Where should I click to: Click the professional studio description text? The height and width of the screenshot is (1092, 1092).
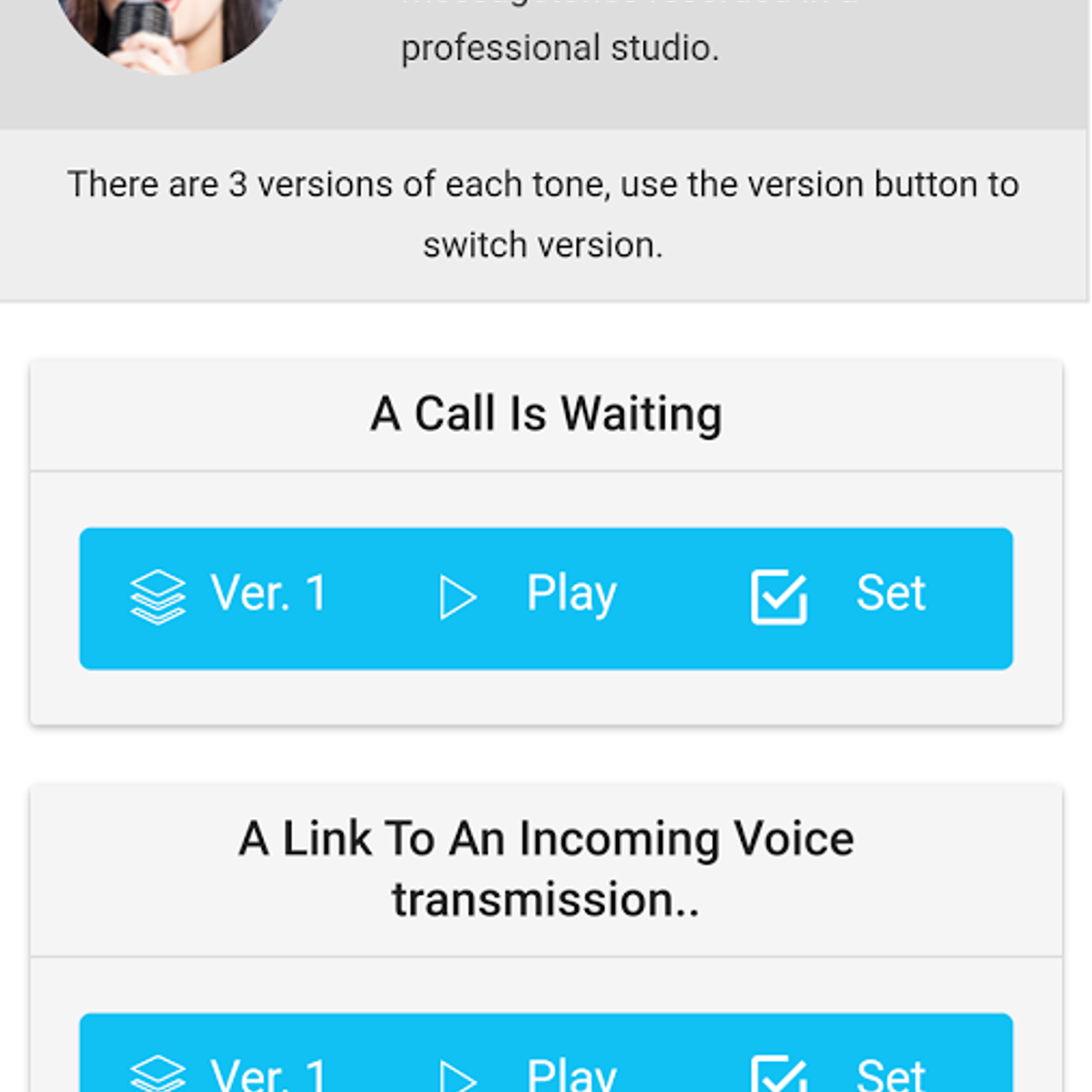click(560, 48)
